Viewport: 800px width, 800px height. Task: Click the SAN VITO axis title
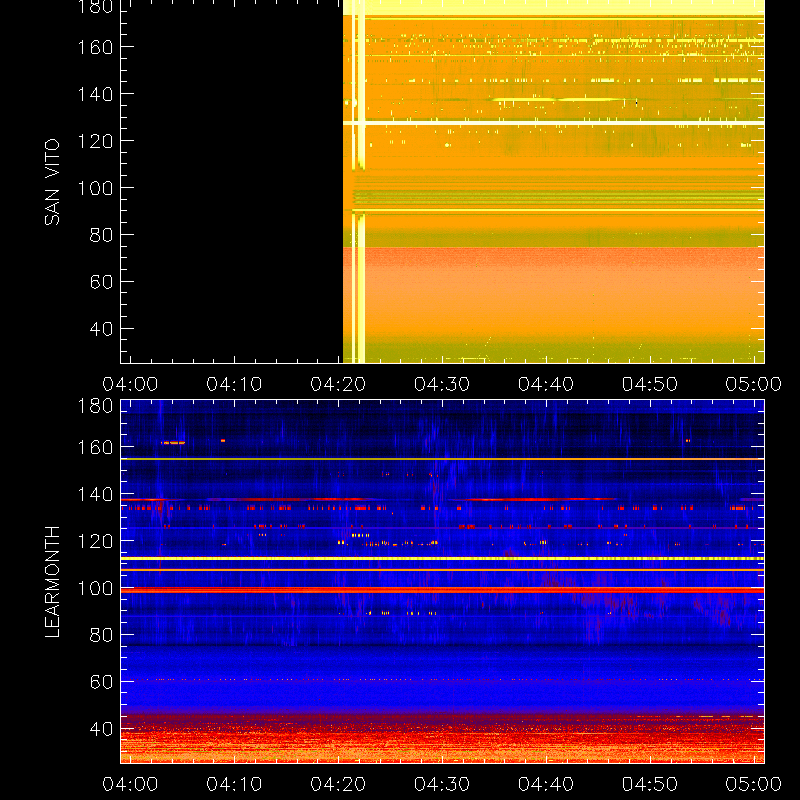point(52,182)
